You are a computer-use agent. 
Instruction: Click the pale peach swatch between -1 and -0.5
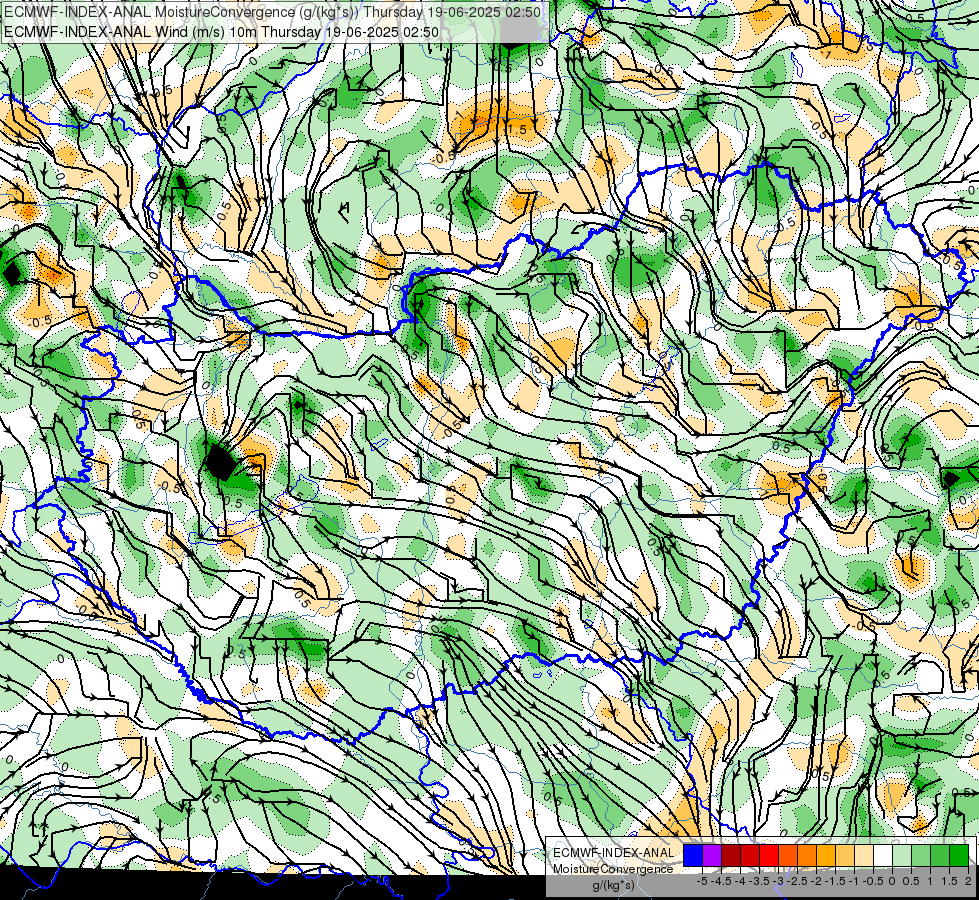coord(864,856)
